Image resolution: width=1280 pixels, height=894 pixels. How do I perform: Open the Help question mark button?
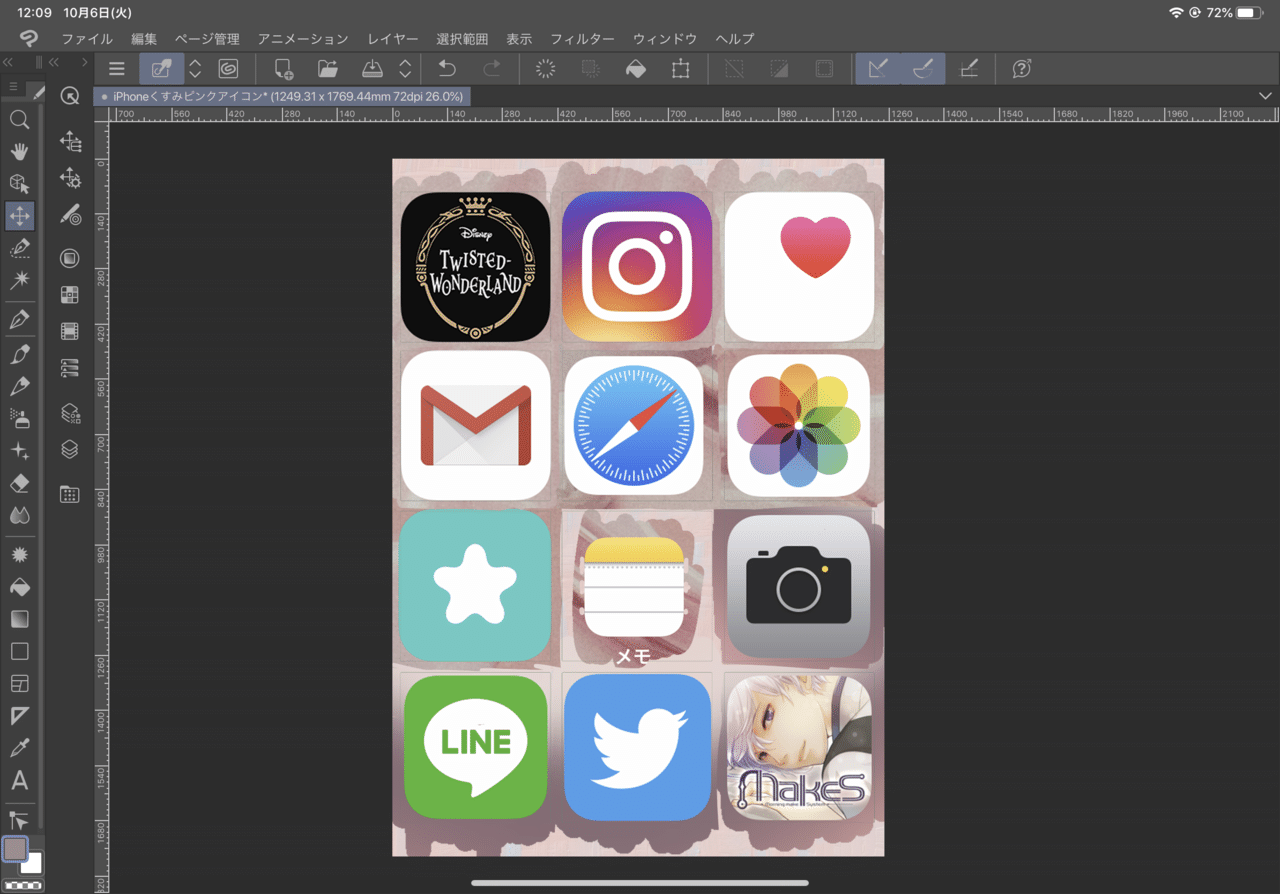coord(1021,68)
